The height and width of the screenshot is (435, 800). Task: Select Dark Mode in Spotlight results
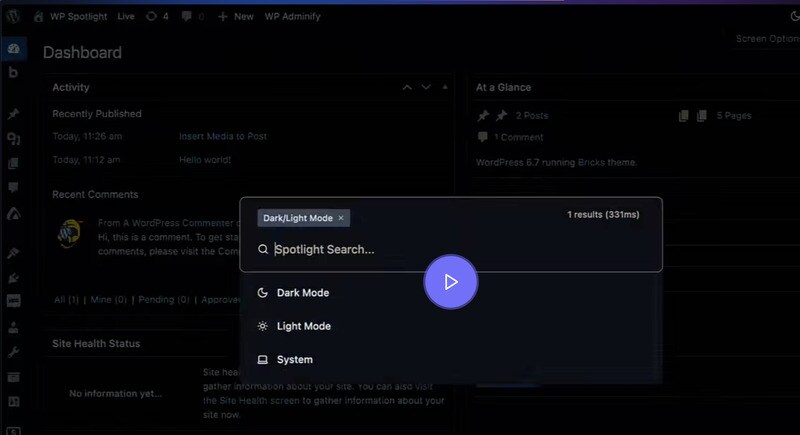(x=302, y=293)
